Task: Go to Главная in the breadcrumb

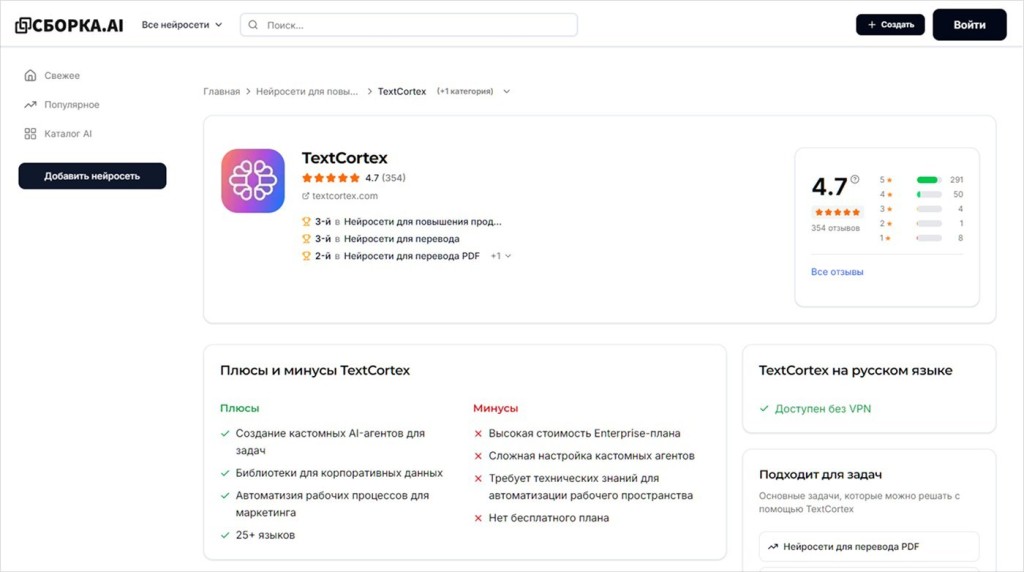Action: 221,91
